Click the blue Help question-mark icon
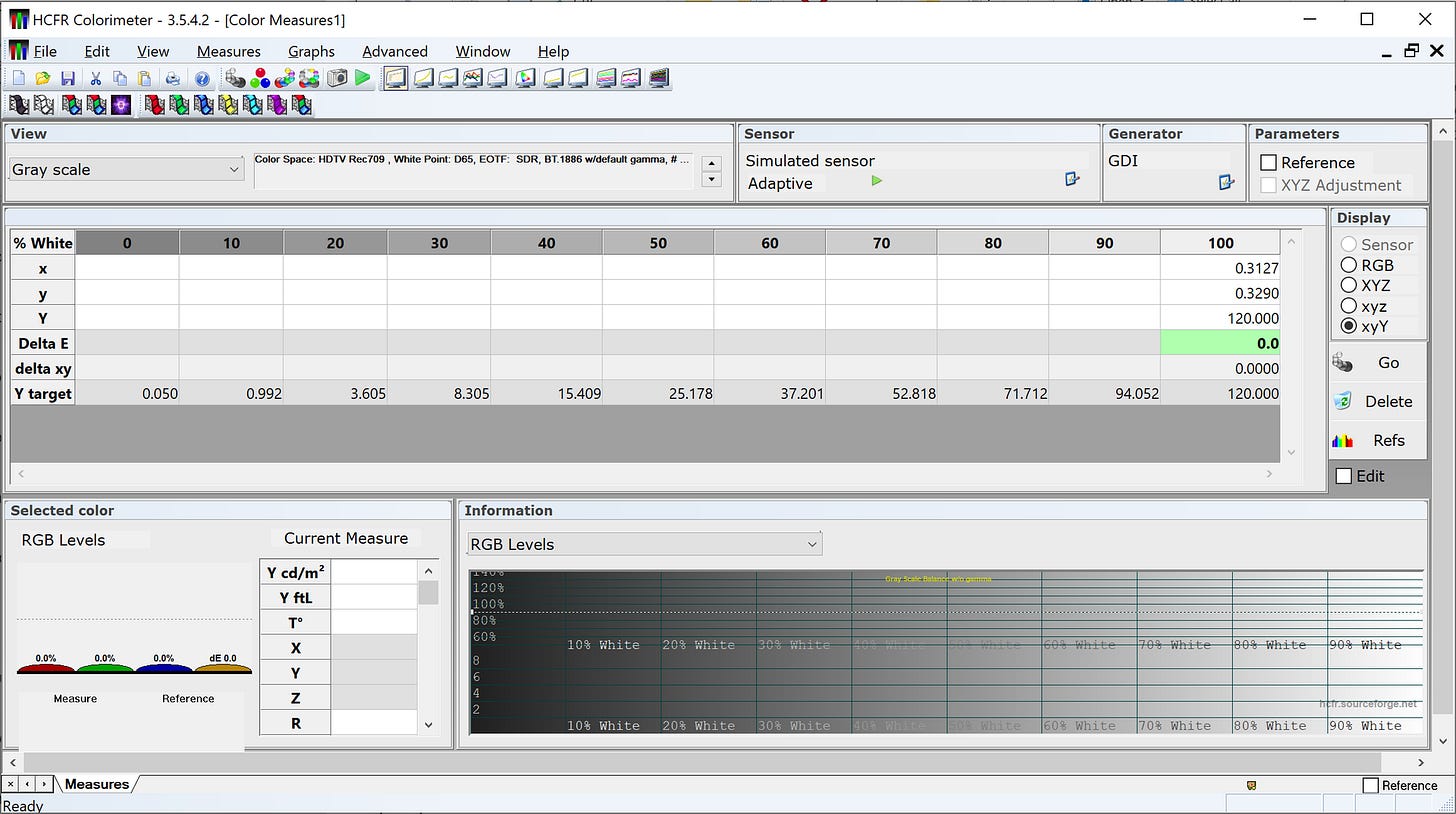The height and width of the screenshot is (814, 1456). click(201, 78)
